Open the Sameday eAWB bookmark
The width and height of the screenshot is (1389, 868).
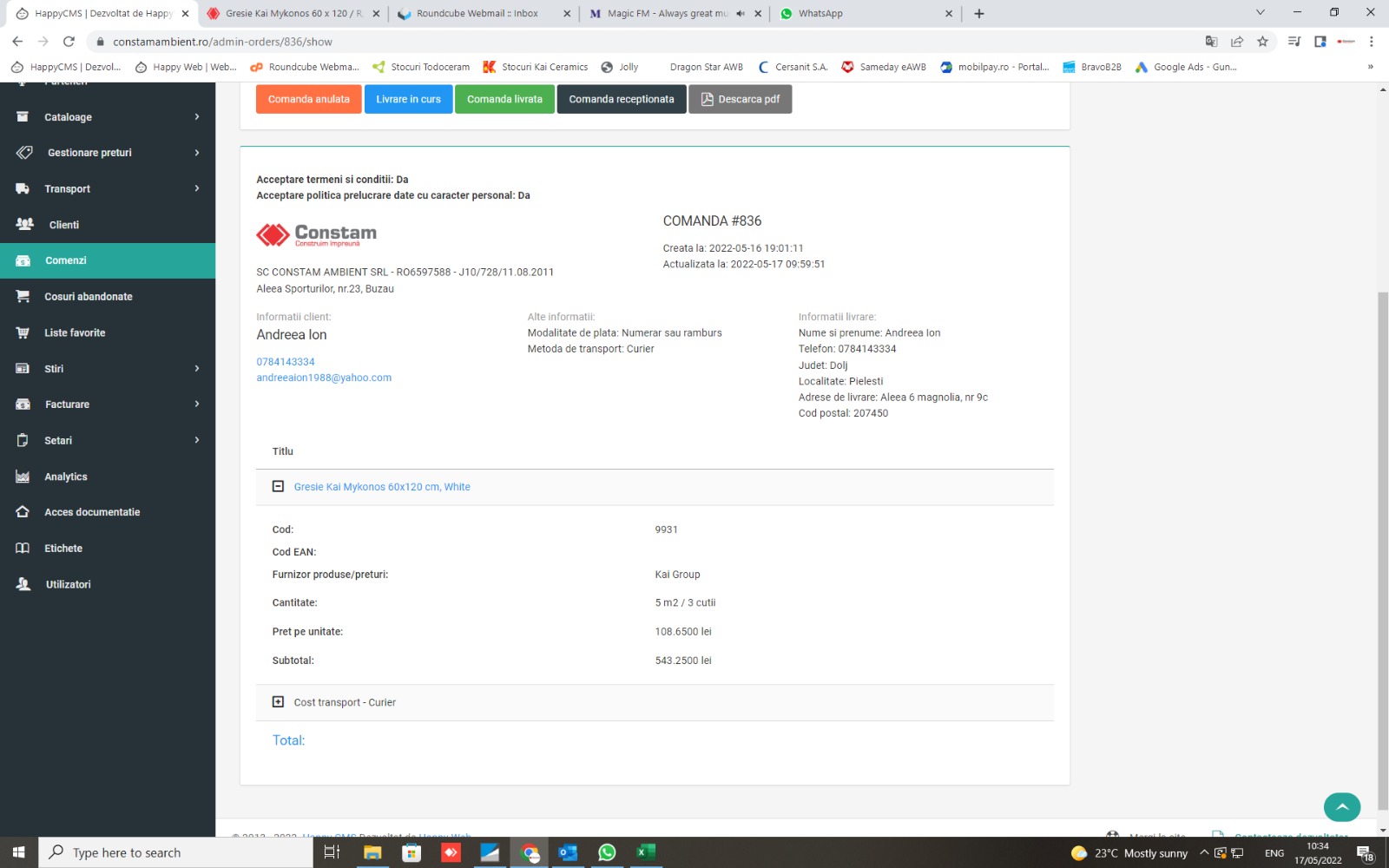coord(884,67)
